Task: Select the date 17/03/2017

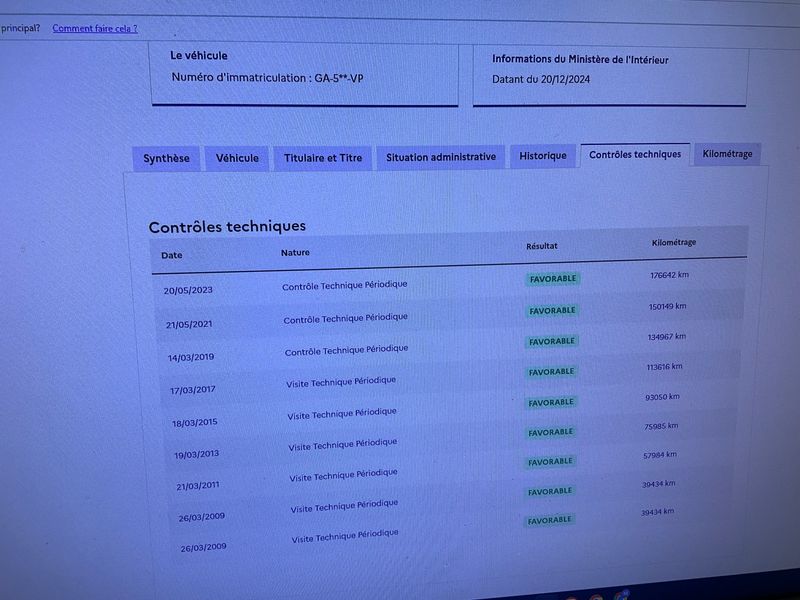Action: coord(192,390)
